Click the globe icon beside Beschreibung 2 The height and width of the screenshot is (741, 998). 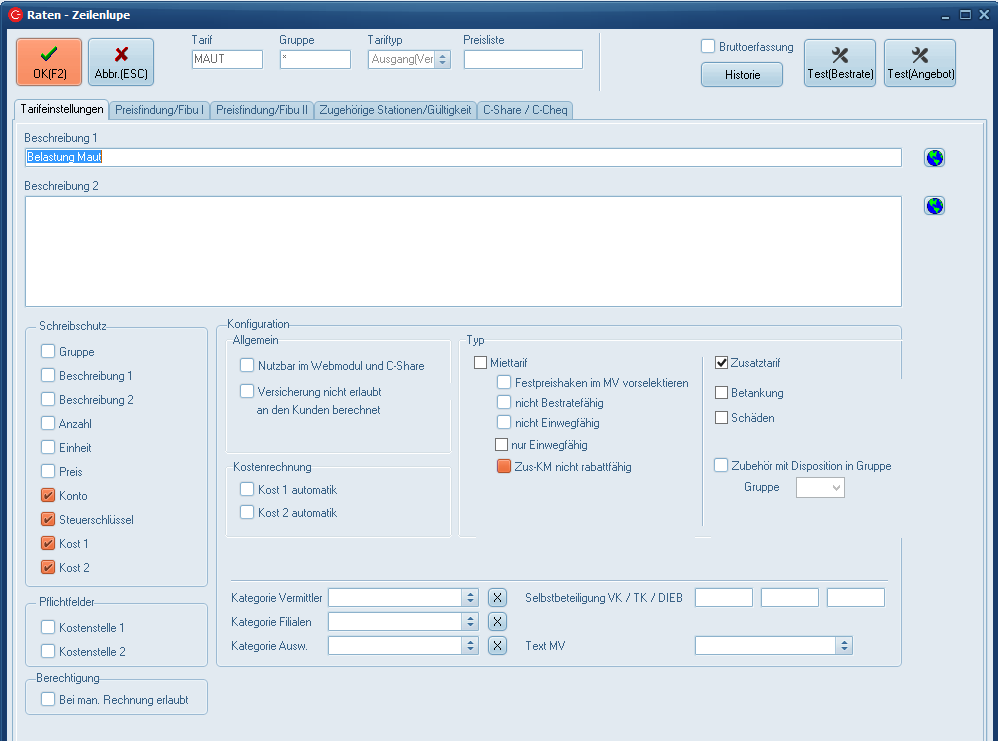(x=934, y=206)
